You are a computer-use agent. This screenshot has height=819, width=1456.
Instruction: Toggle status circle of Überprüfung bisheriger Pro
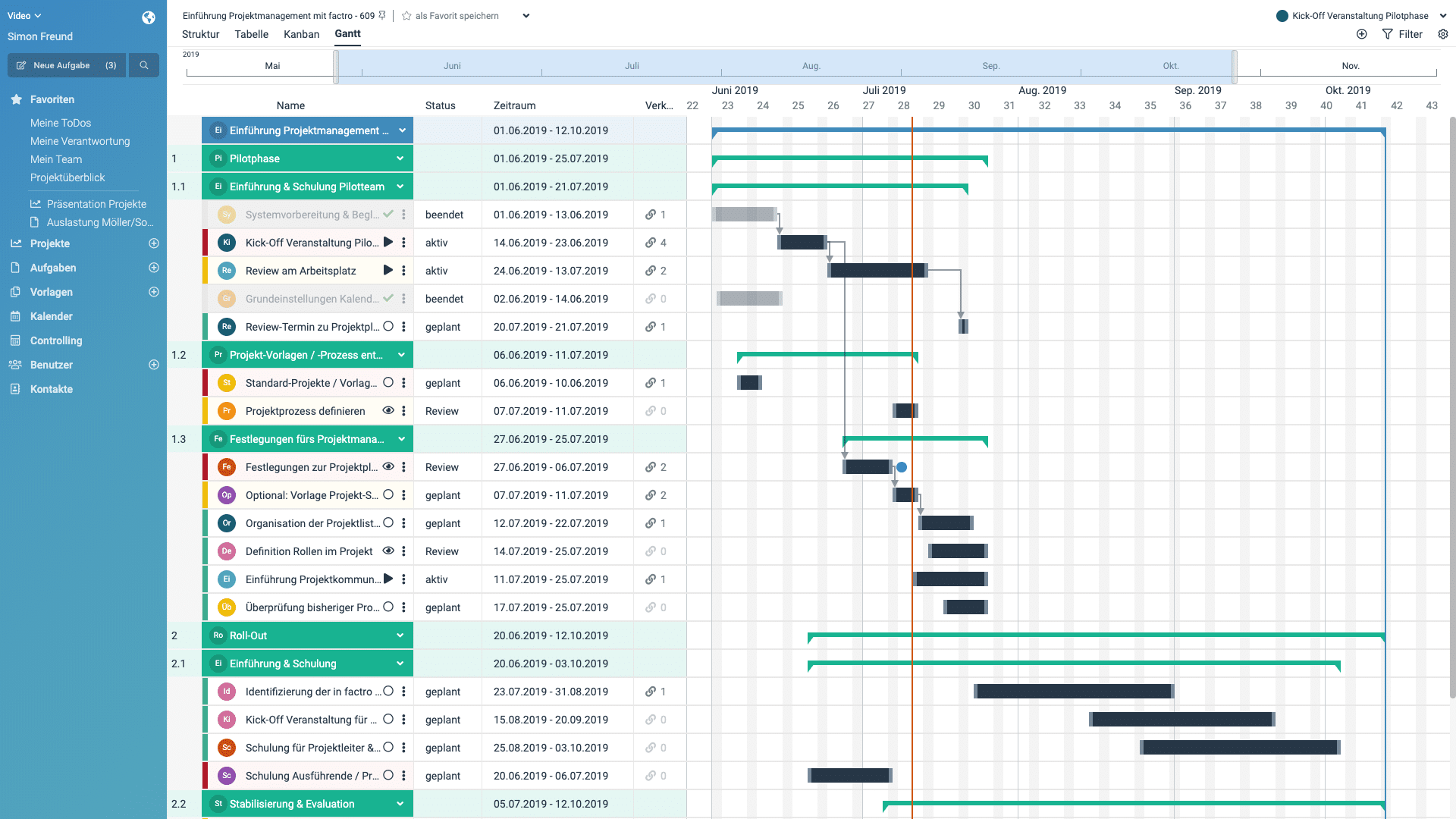[388, 607]
